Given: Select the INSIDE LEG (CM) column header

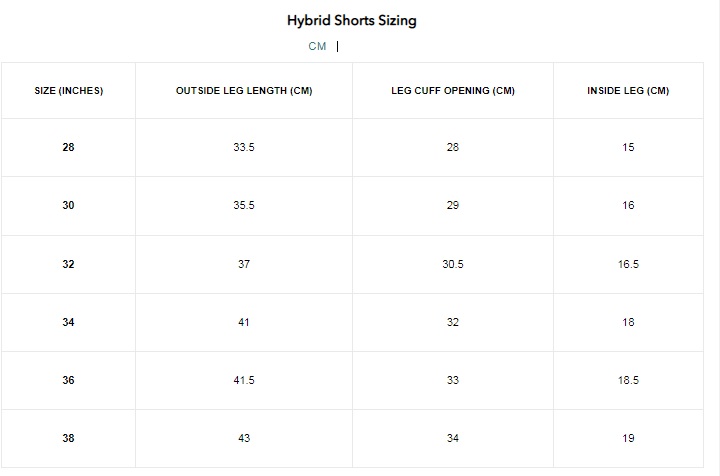Looking at the screenshot, I should pos(628,91).
